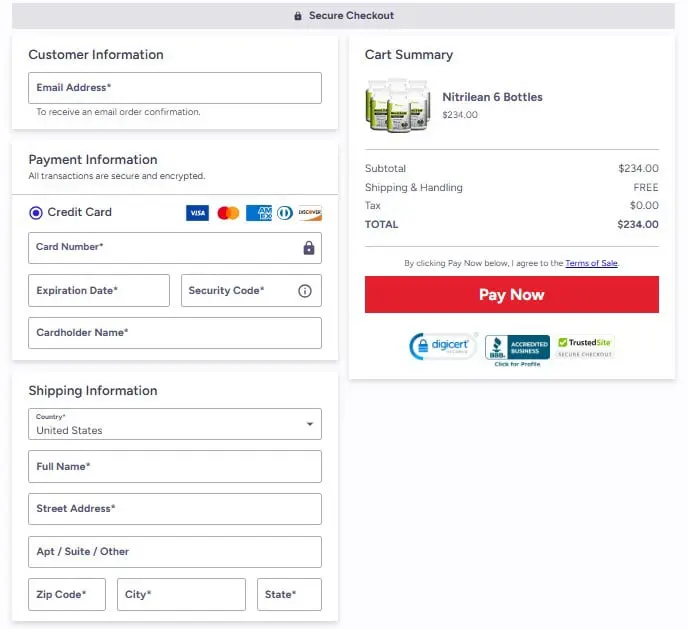Viewport: 688px width, 629px height.
Task: Click the Visa card icon
Action: tap(197, 213)
